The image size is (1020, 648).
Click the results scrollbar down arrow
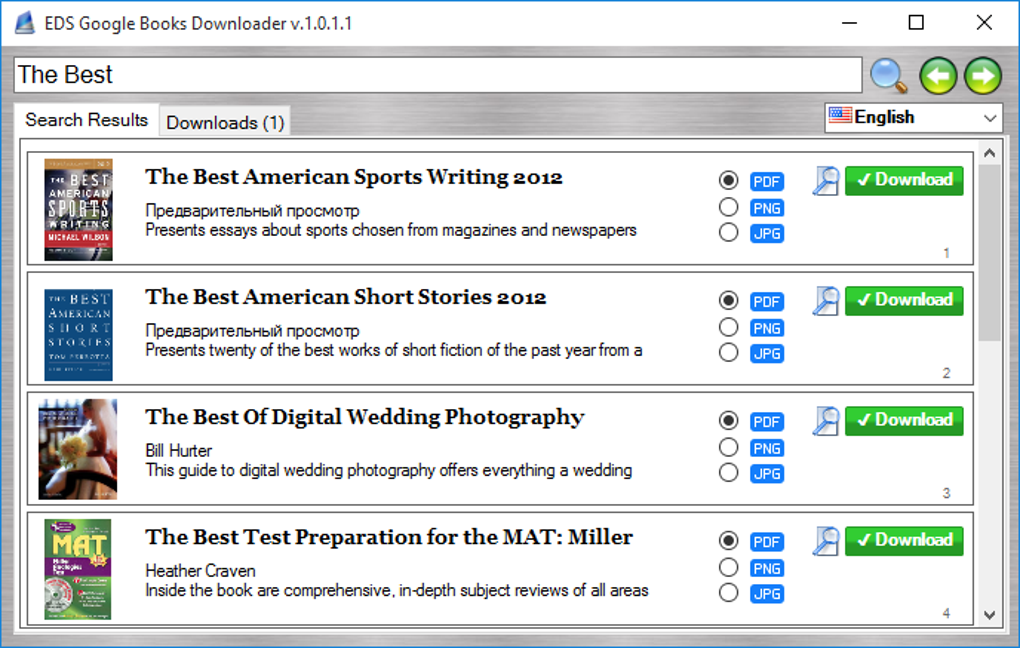pos(989,615)
